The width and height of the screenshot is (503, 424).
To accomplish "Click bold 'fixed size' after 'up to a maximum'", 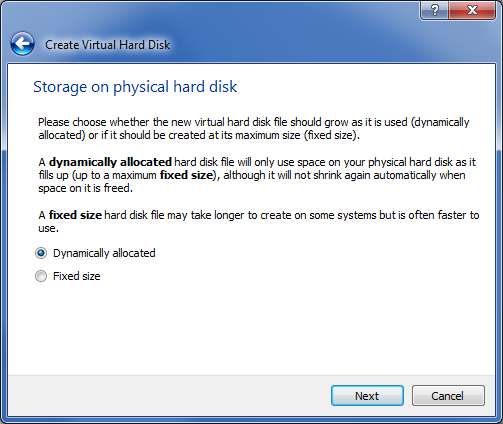I will 186,175.
